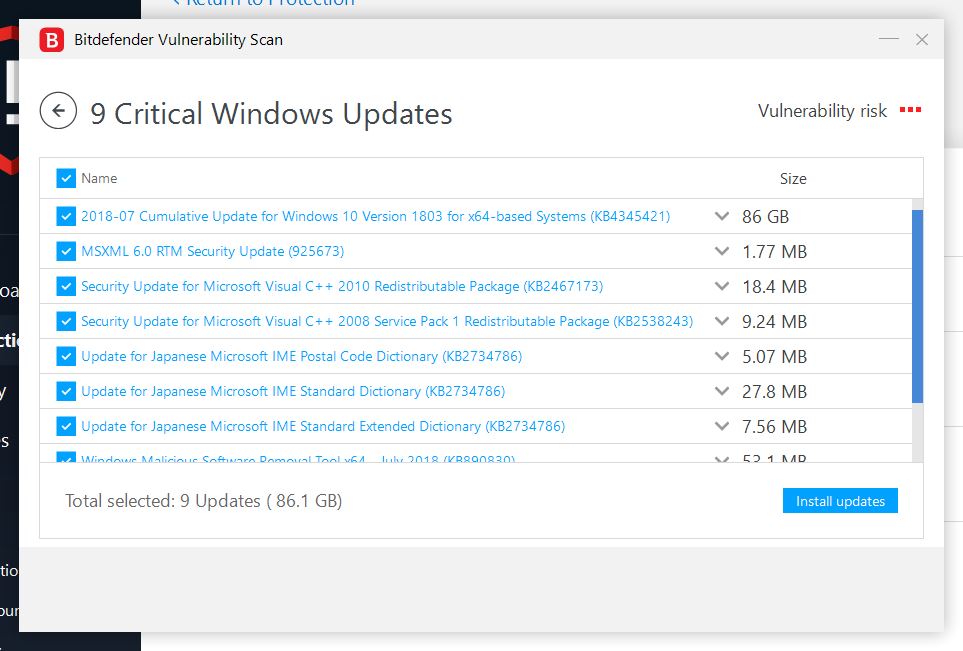Uncheck the Japanese IME Standard Dictionary checkbox

[x=66, y=391]
